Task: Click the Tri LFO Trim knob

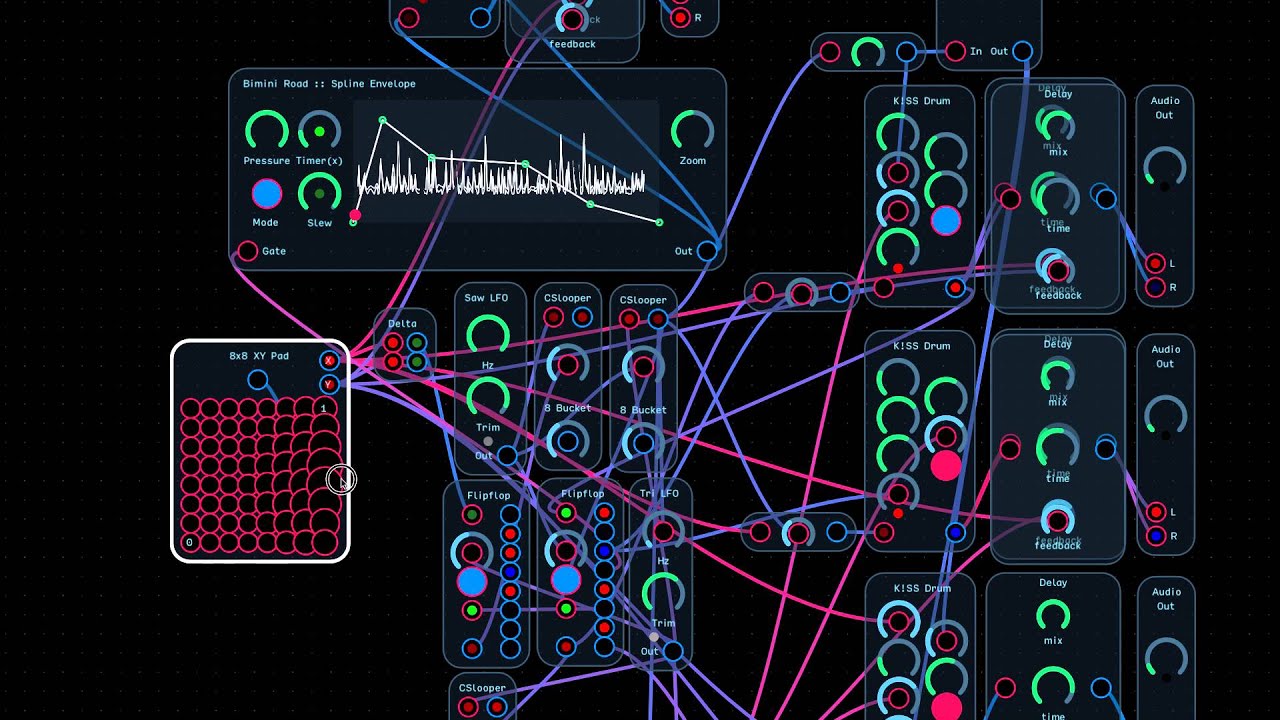Action: pos(663,595)
